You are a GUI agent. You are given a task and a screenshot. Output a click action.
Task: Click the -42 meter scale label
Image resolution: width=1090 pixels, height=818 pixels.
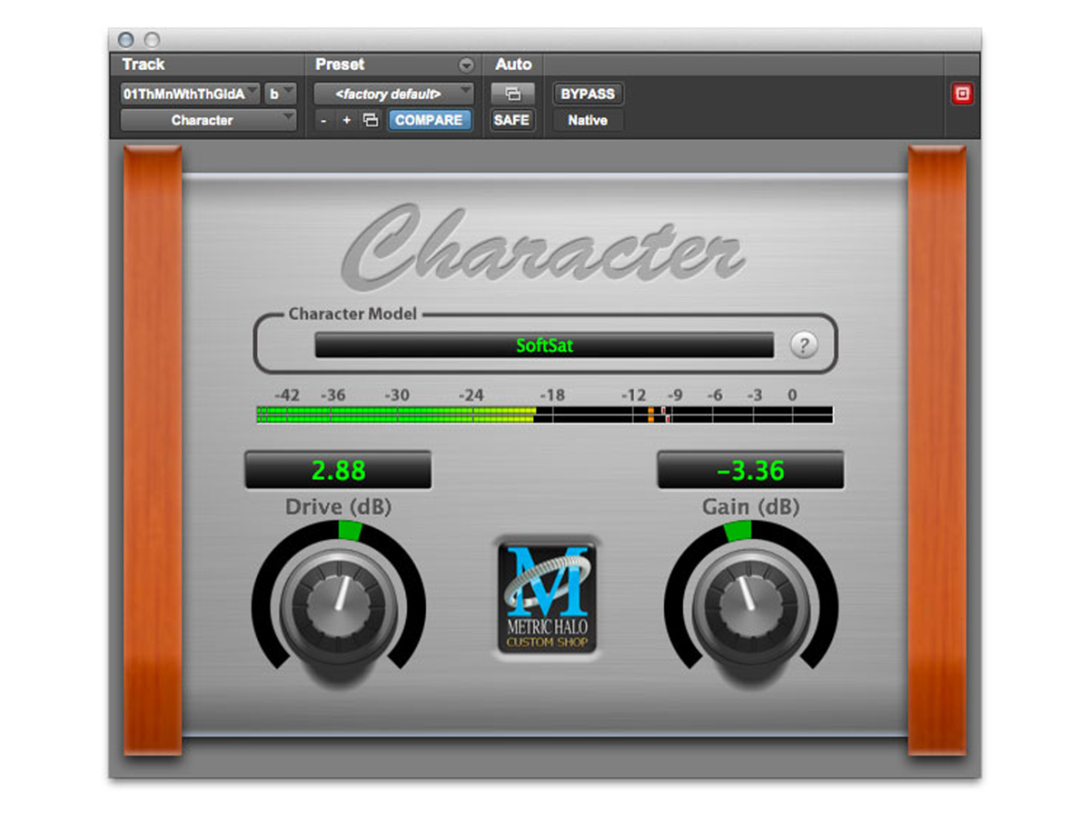click(286, 395)
